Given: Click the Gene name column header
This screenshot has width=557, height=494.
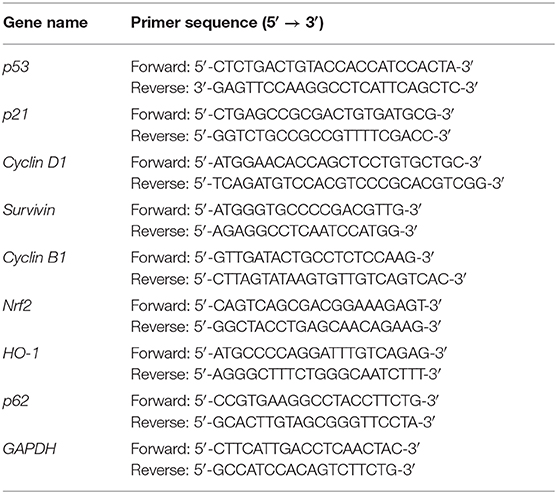Looking at the screenshot, I should pyautogui.click(x=45, y=23).
